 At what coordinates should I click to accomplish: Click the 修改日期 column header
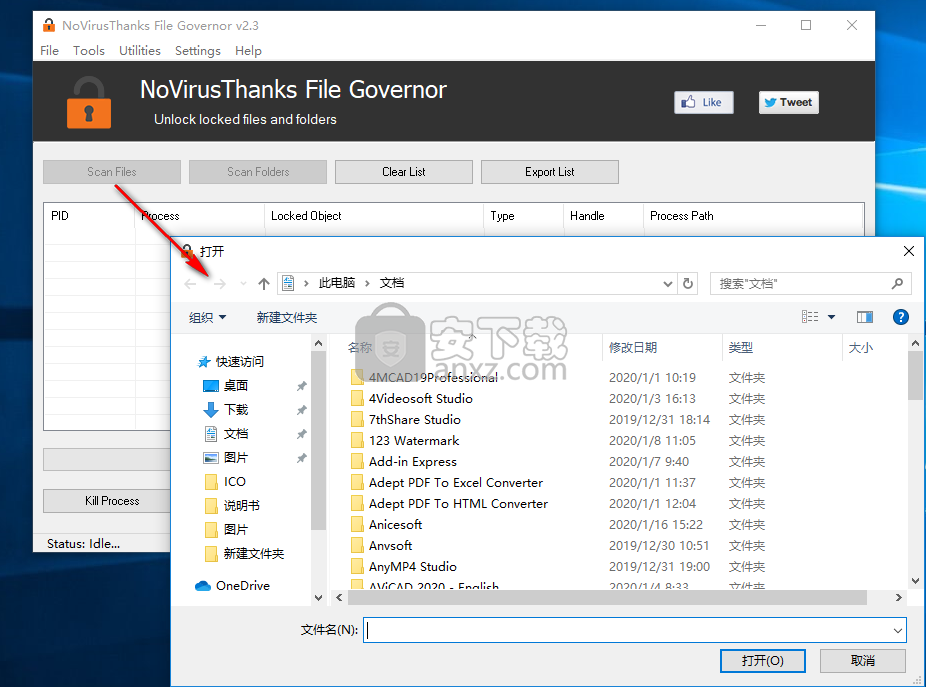[x=632, y=347]
